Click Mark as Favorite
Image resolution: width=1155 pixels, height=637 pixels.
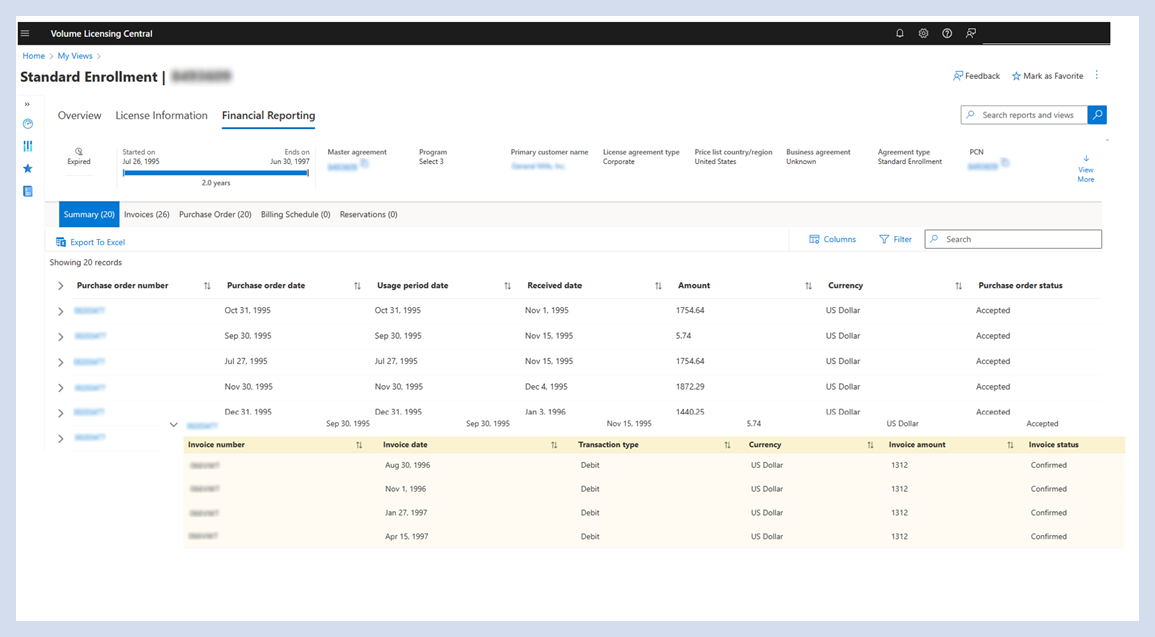point(1047,76)
